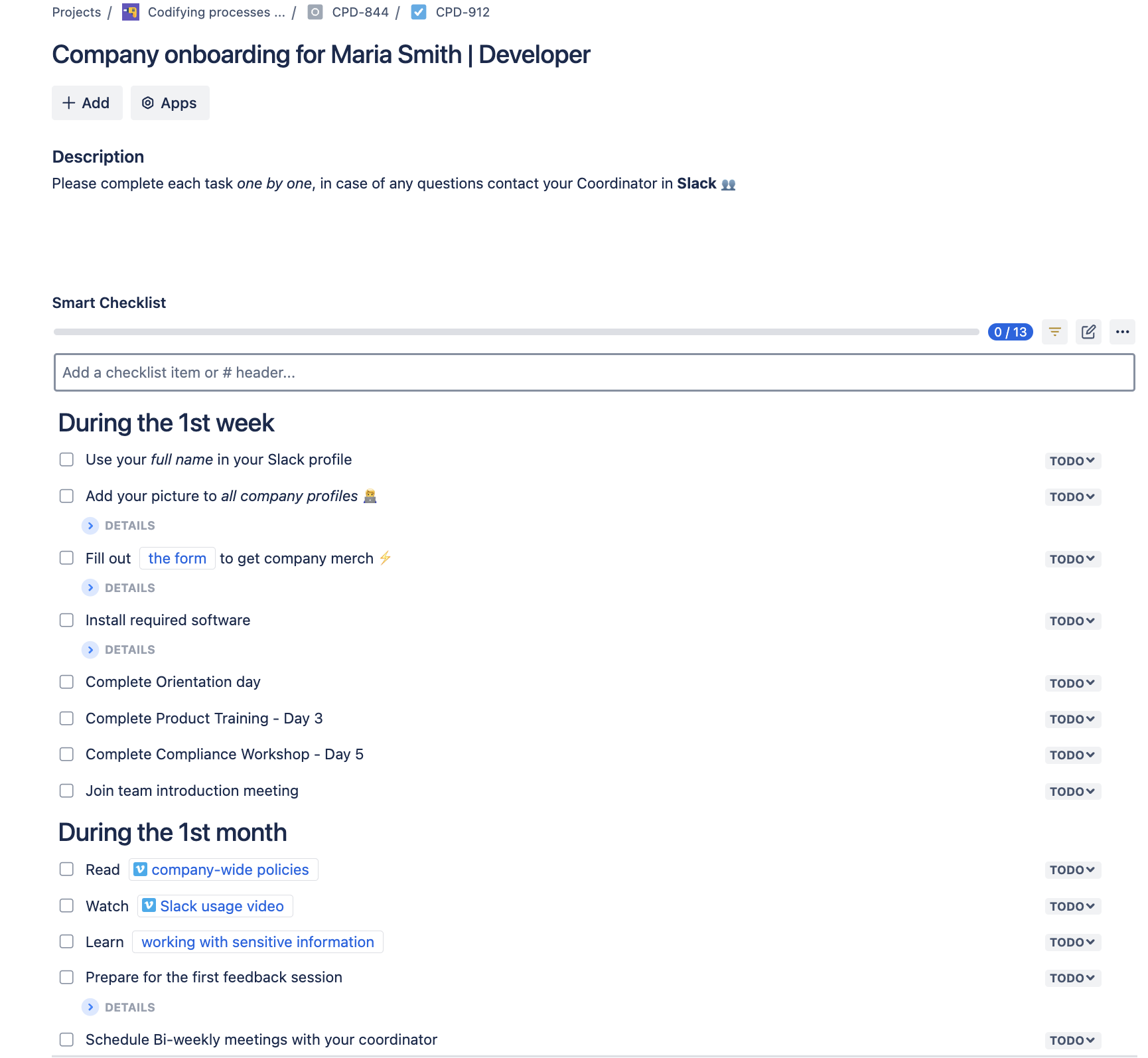
Task: Tick the Use your full name checkbox
Action: tap(66, 459)
